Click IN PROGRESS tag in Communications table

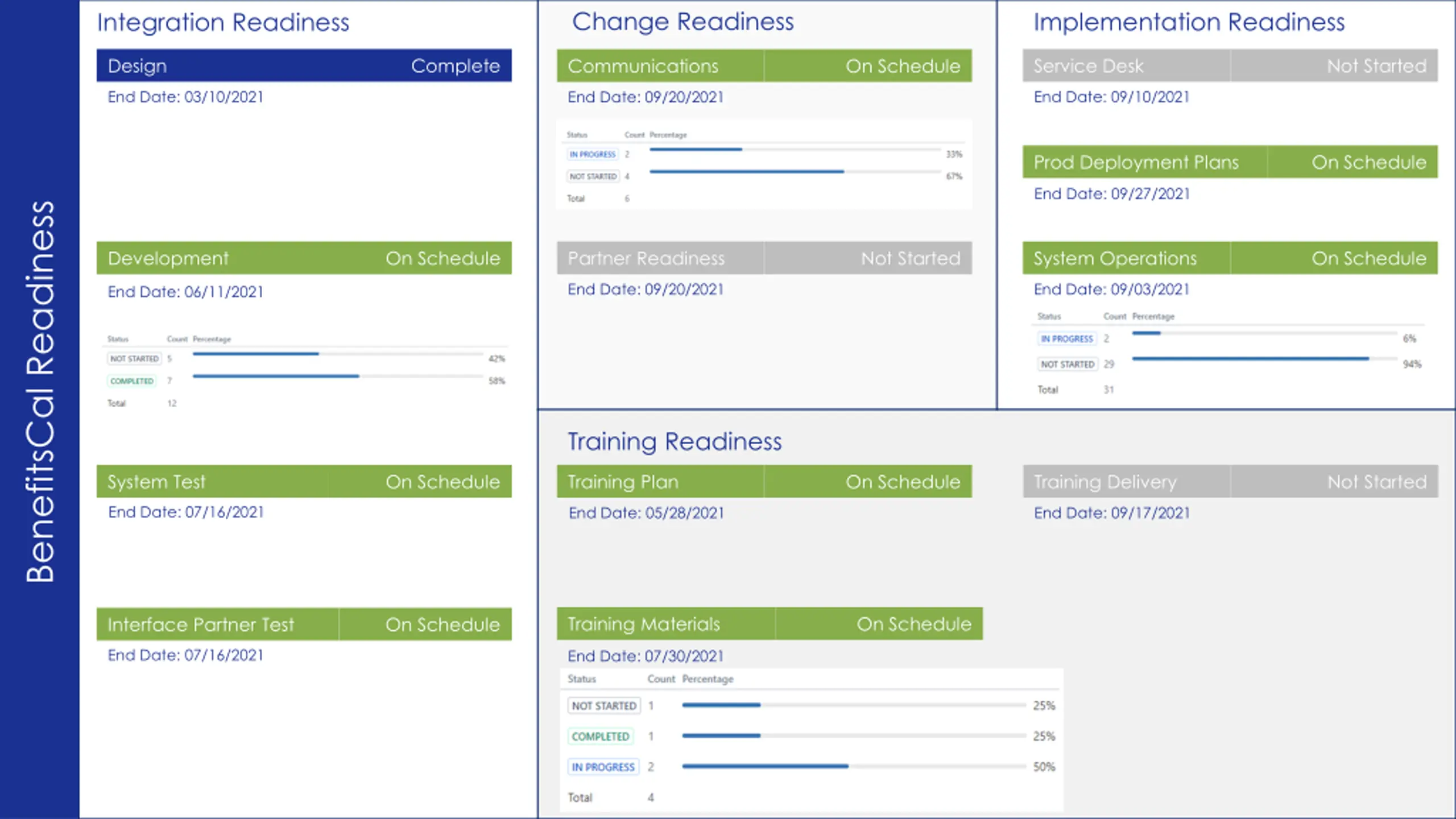593,154
